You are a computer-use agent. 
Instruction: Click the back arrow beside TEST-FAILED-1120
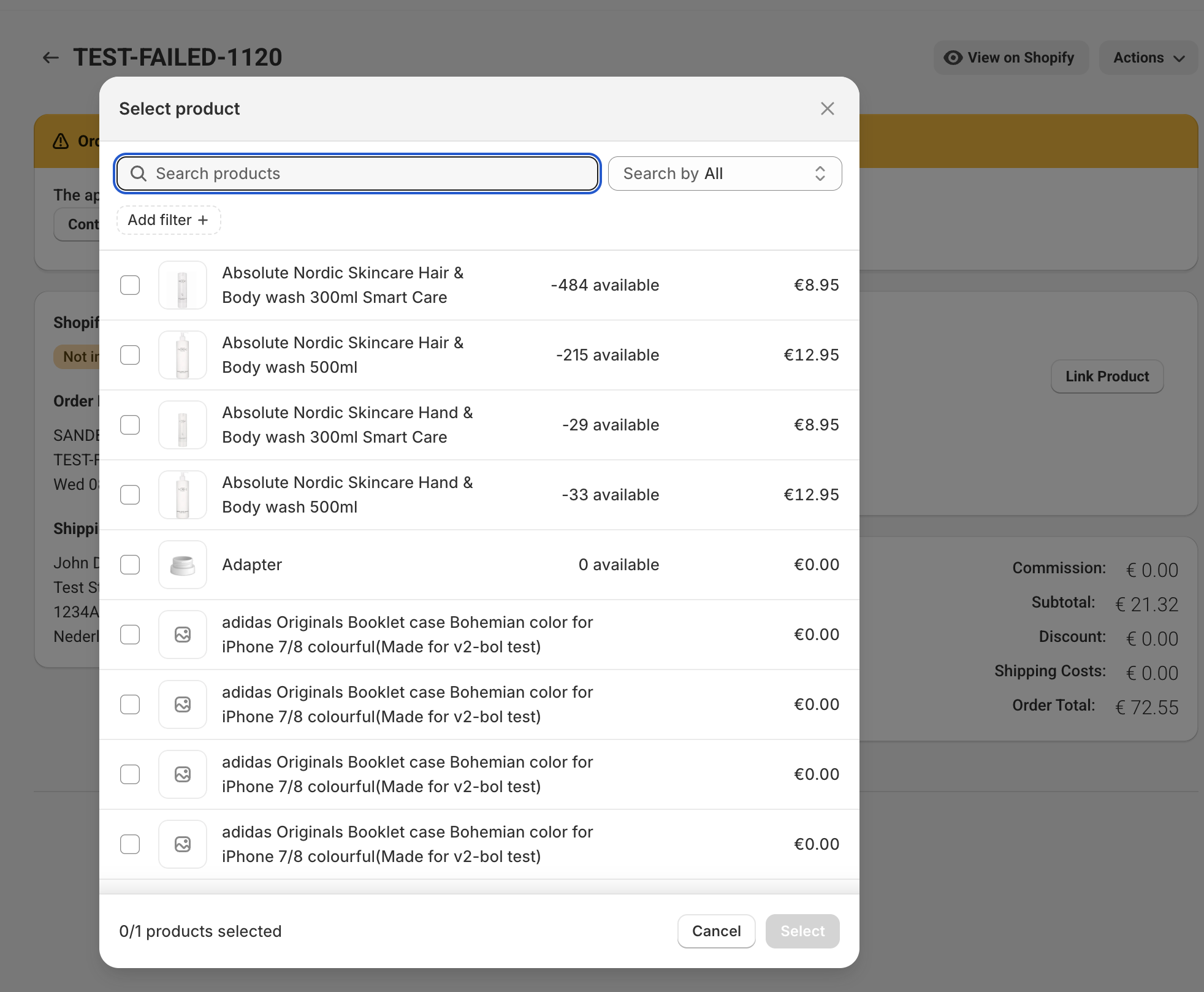point(50,58)
